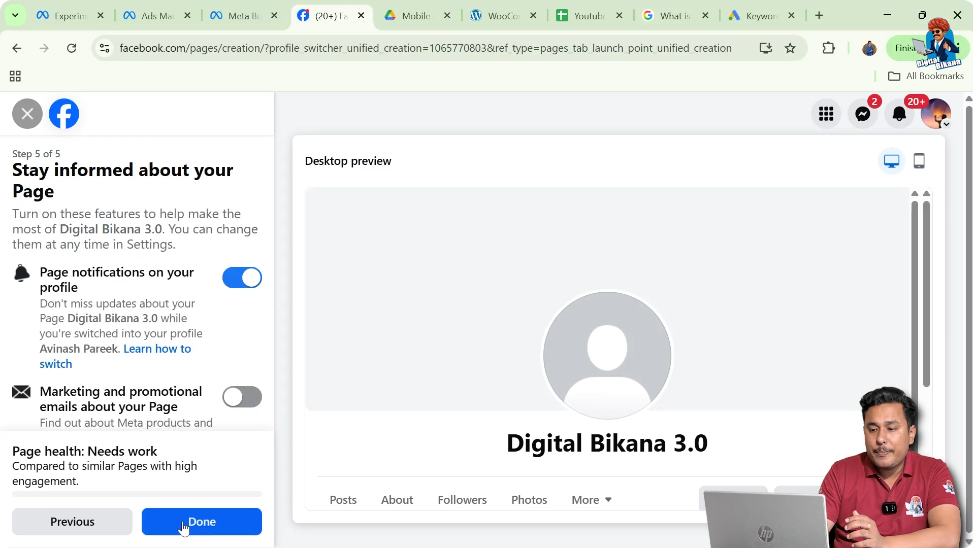Open the Facebook menu grid icon
Image resolution: width=973 pixels, height=550 pixels.
click(x=826, y=114)
